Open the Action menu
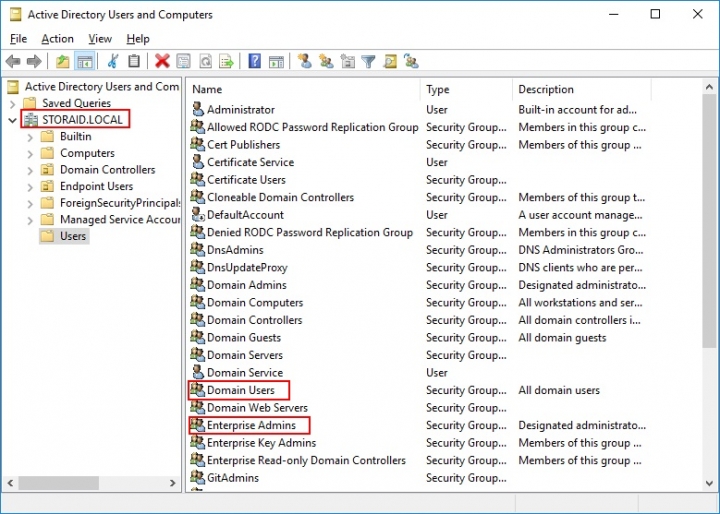The height and width of the screenshot is (514, 720). click(57, 39)
